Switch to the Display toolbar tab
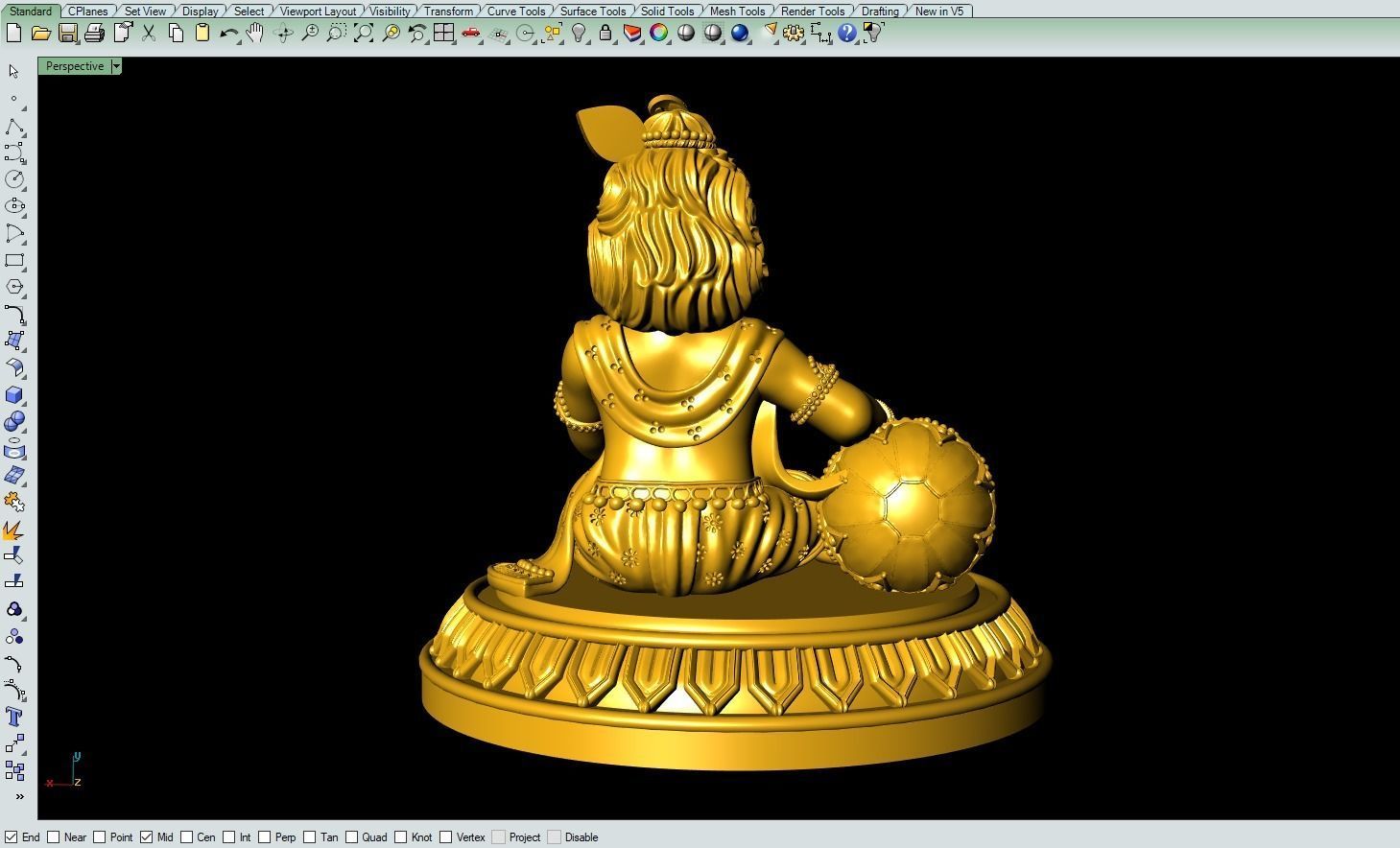The image size is (1400, 848). [x=201, y=12]
